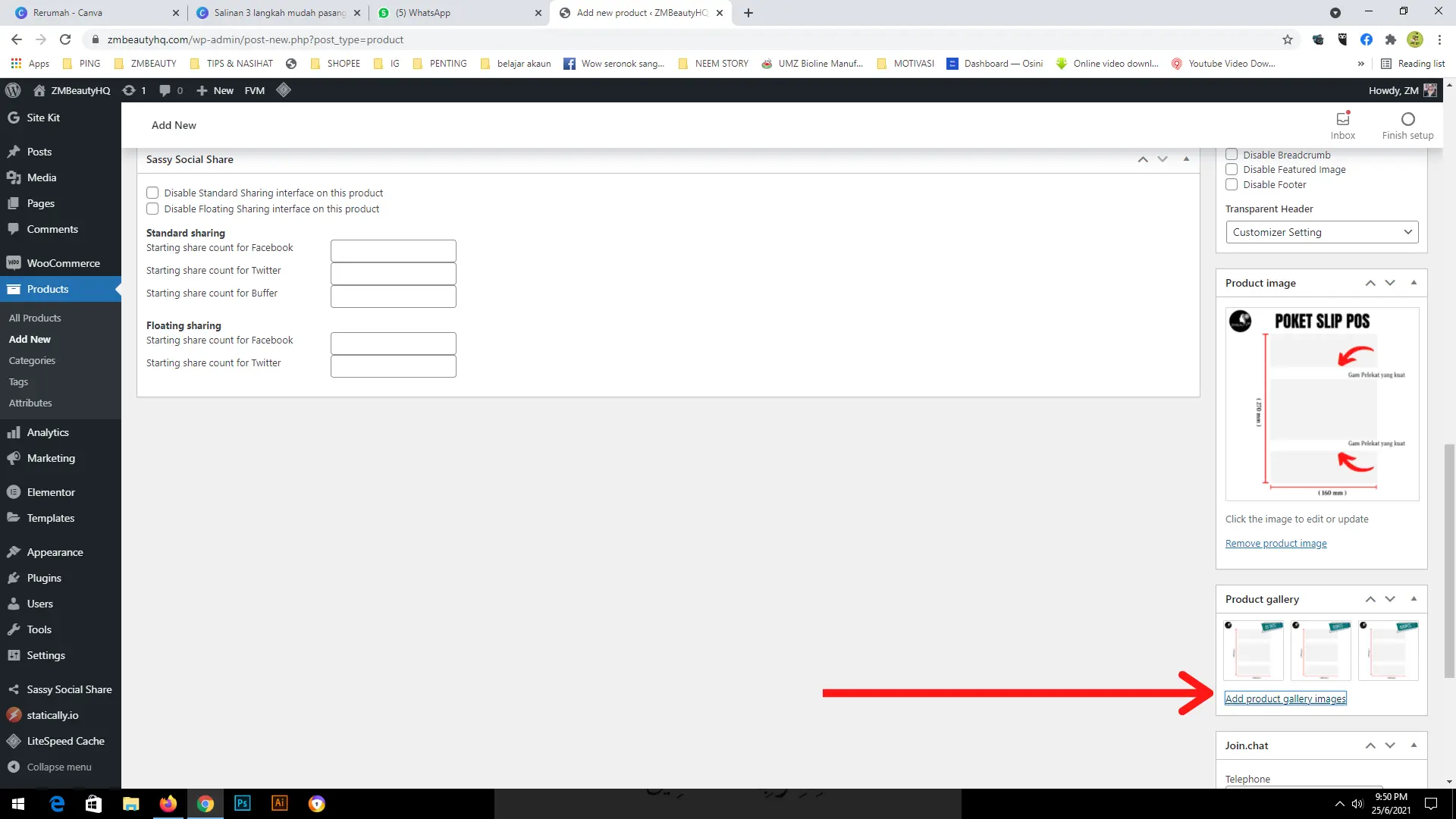Open the updates icon in admin bar

coord(129,90)
